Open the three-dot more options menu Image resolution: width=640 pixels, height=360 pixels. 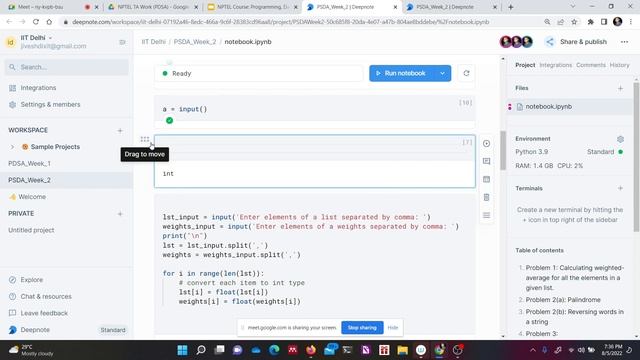[x=624, y=42]
